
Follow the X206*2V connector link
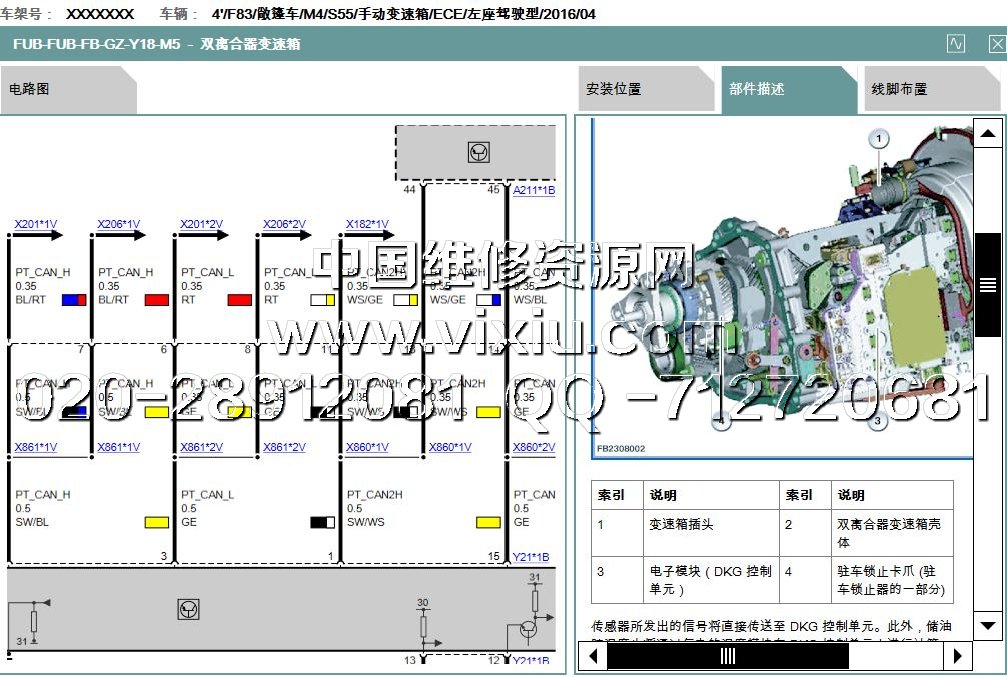(x=284, y=224)
